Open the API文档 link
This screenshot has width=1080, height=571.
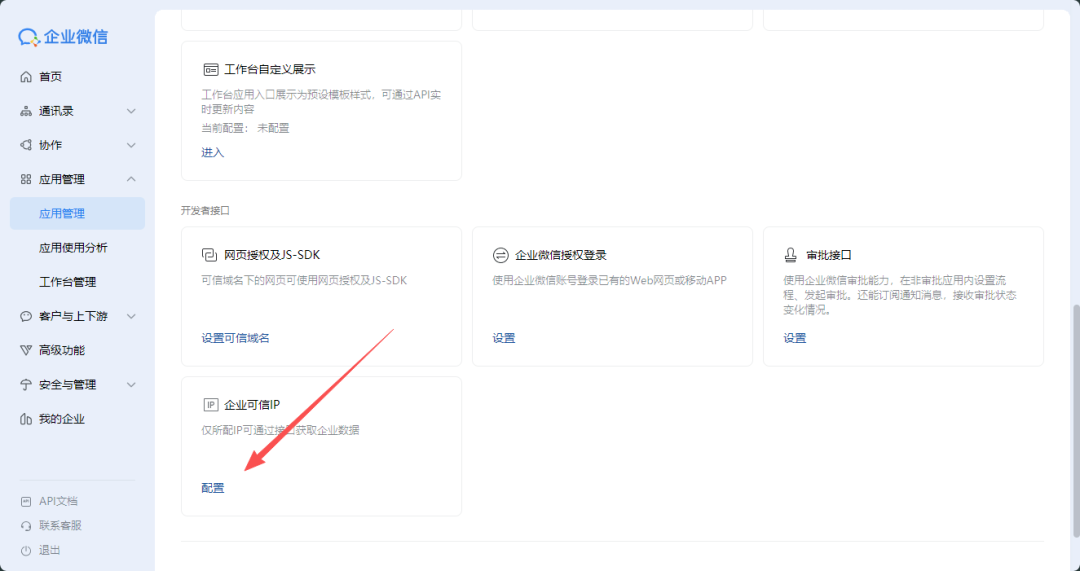click(x=58, y=501)
